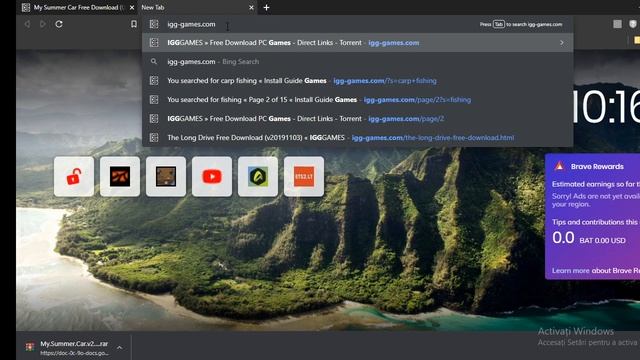Image resolution: width=640 pixels, height=360 pixels.
Task: Open The Long Drive Free Download suggestion
Action: [x=357, y=138]
